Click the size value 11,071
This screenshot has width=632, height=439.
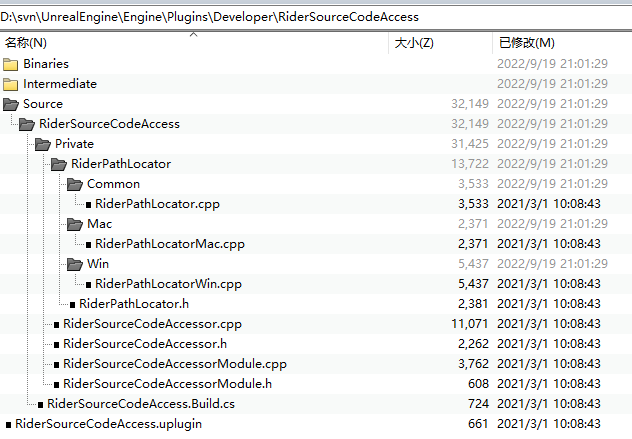(x=470, y=324)
